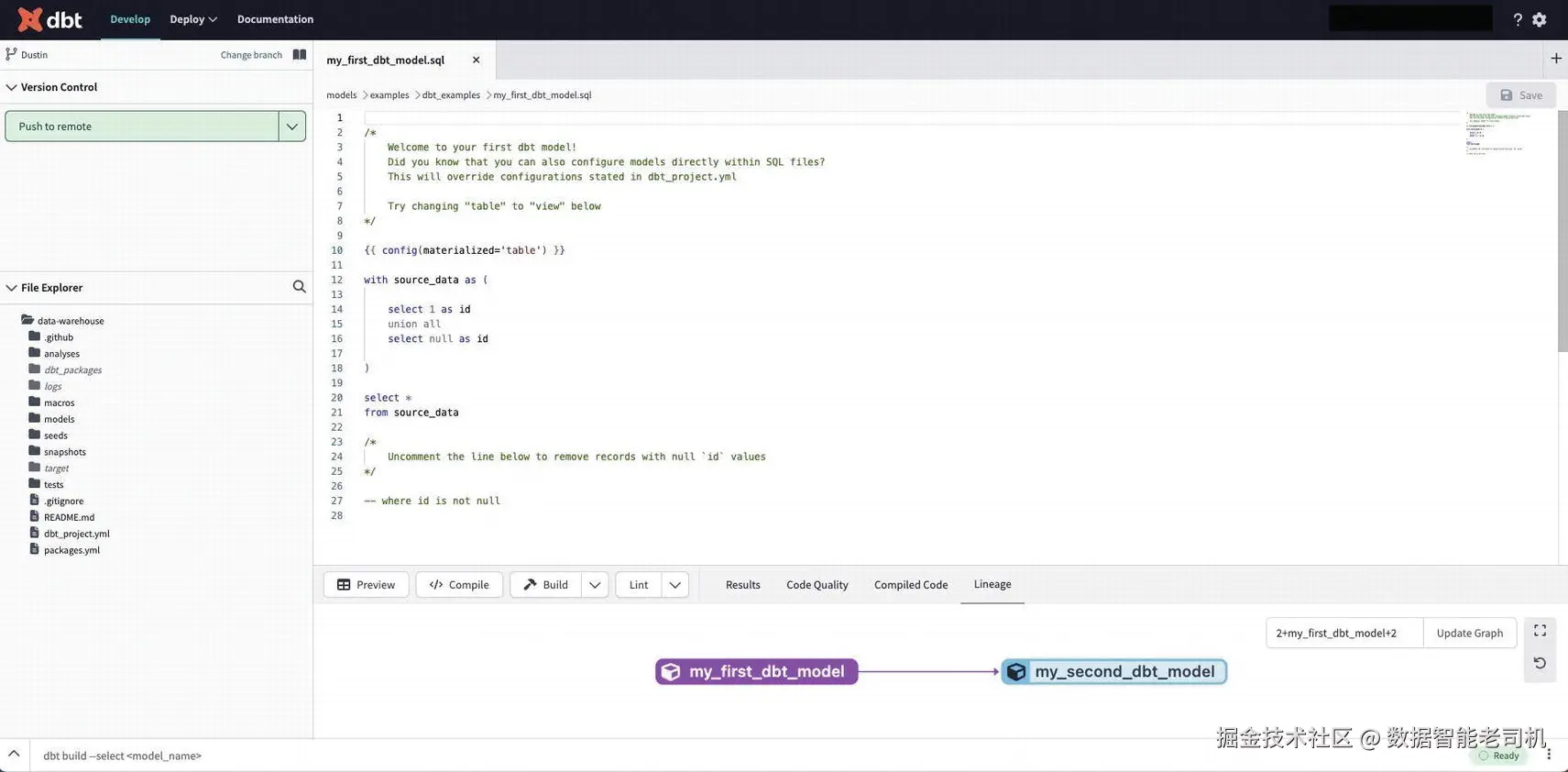The width and height of the screenshot is (1568, 772).
Task: Click the Change branch link
Action: 251,55
